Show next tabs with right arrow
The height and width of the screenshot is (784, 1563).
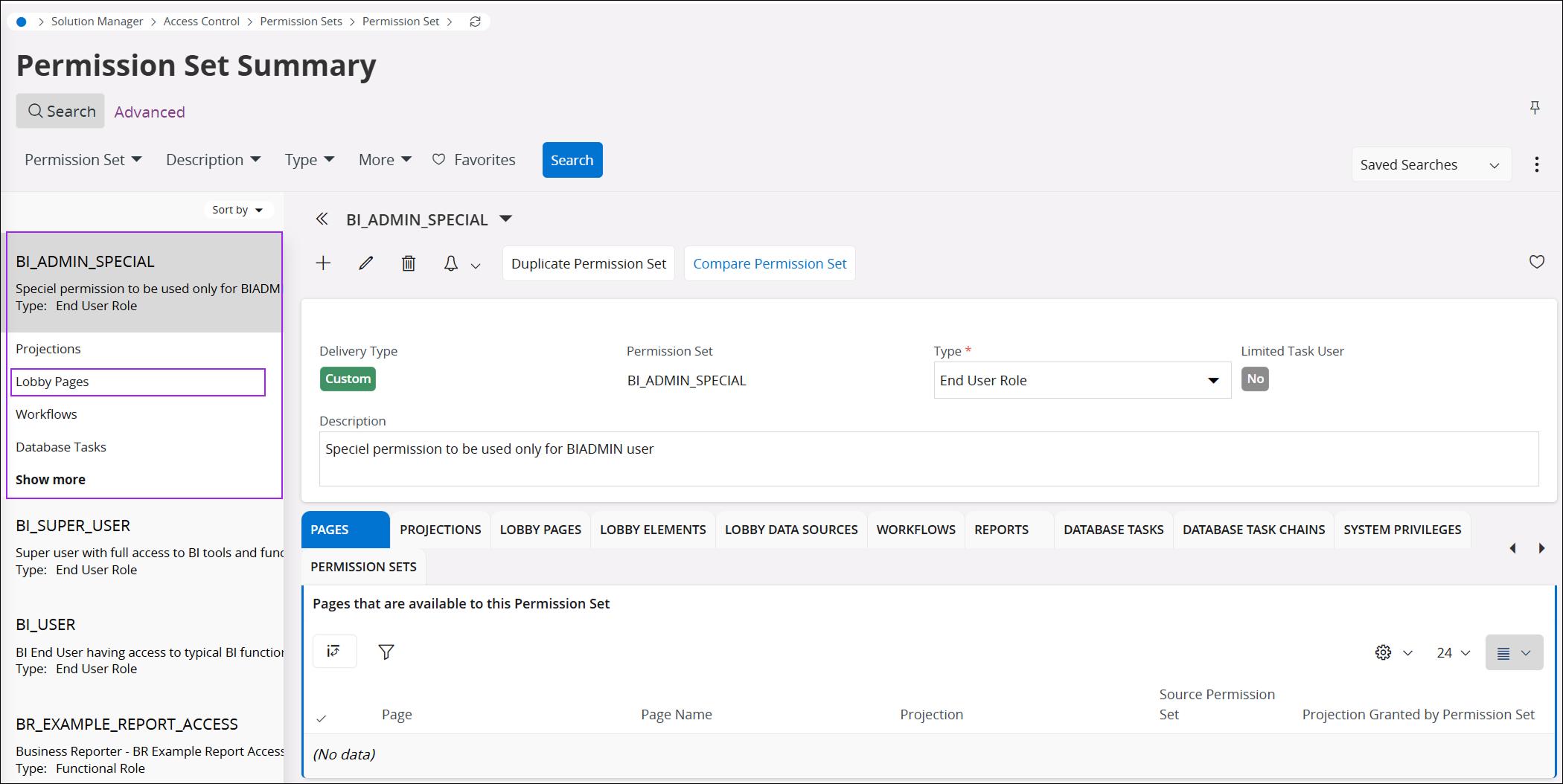point(1541,548)
